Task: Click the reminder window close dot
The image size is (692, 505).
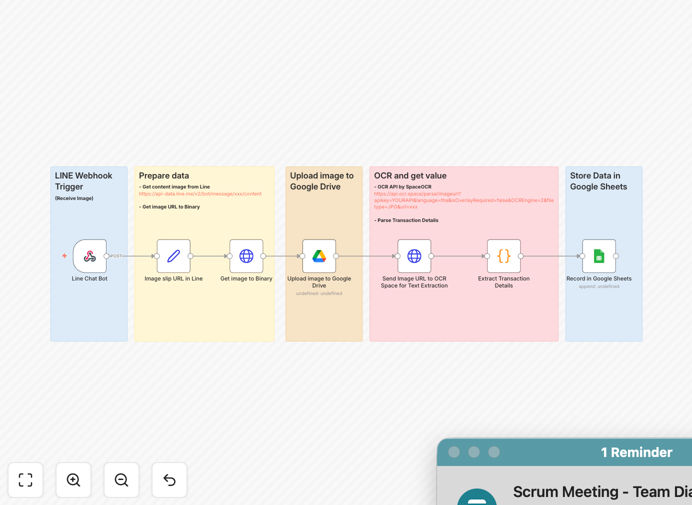Action: pos(454,452)
